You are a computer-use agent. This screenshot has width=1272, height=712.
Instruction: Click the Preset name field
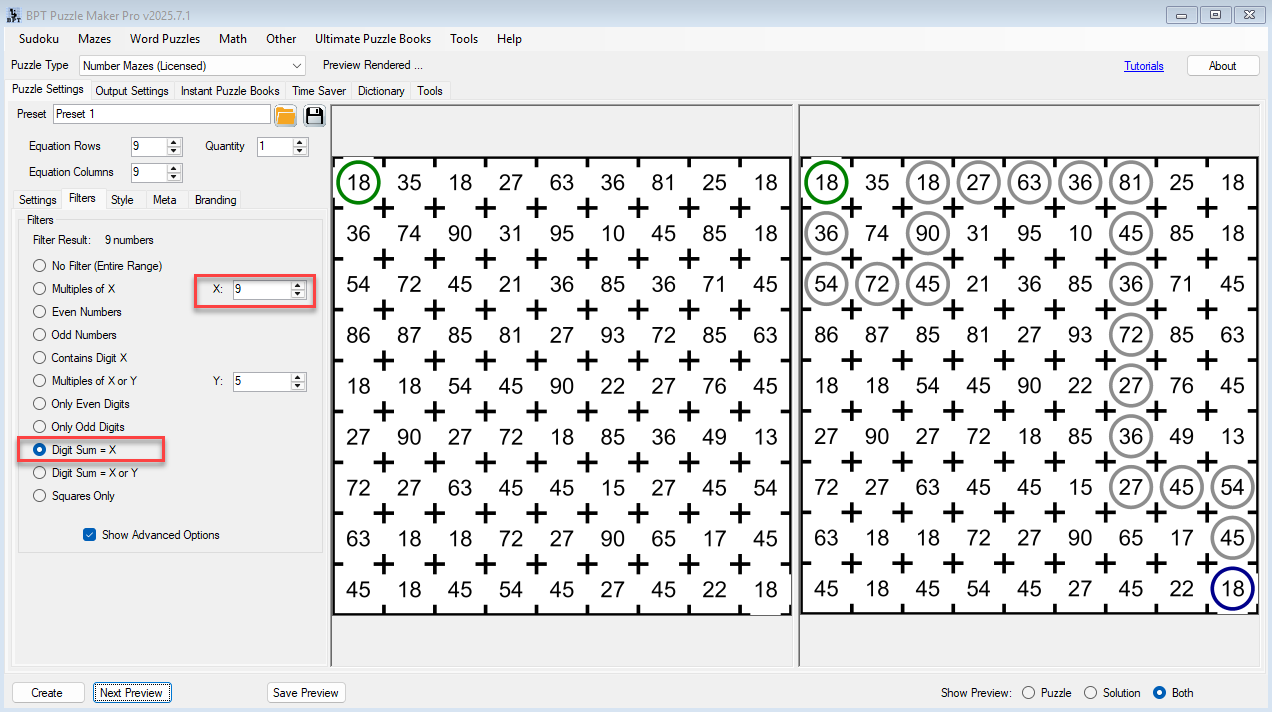pyautogui.click(x=162, y=114)
